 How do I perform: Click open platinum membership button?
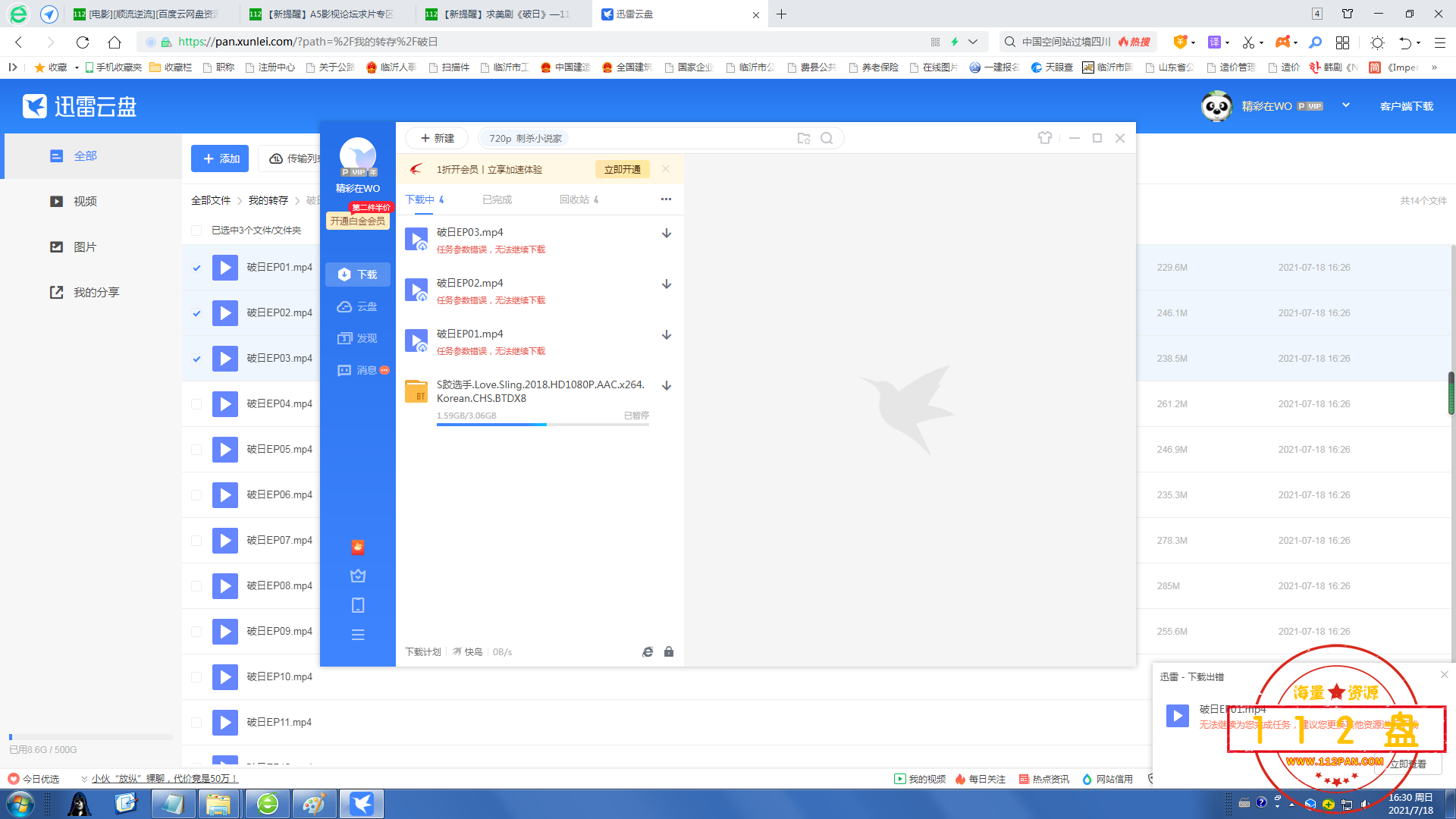pyautogui.click(x=358, y=221)
